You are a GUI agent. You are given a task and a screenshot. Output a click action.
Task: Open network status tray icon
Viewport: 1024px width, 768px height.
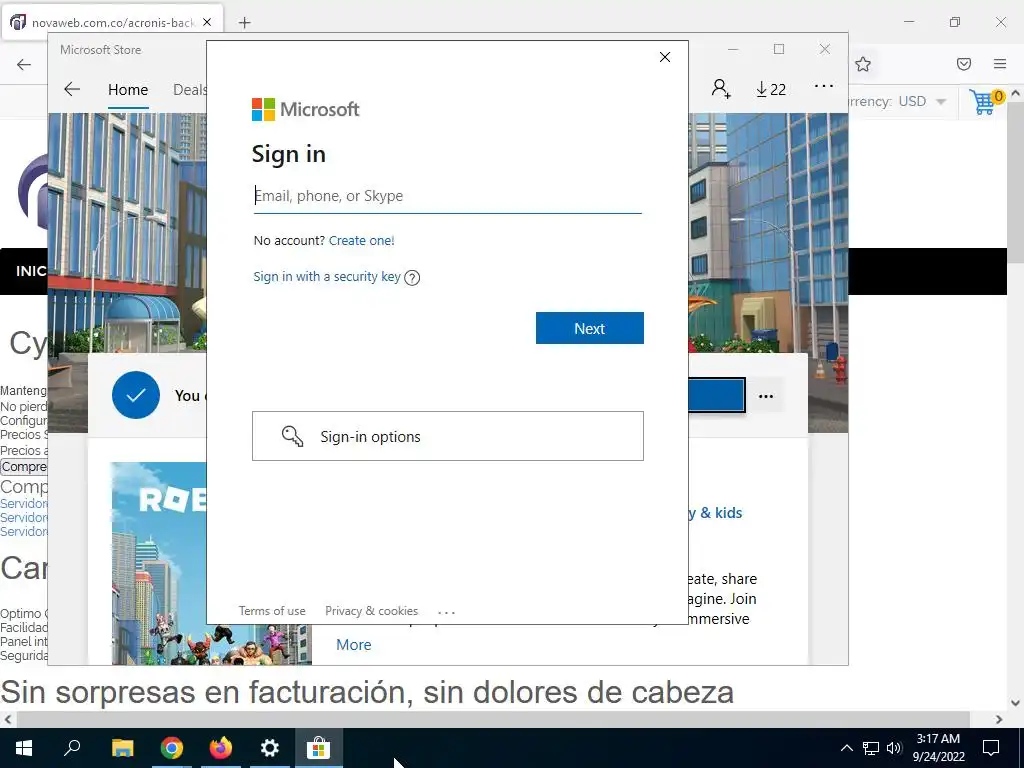click(x=871, y=748)
